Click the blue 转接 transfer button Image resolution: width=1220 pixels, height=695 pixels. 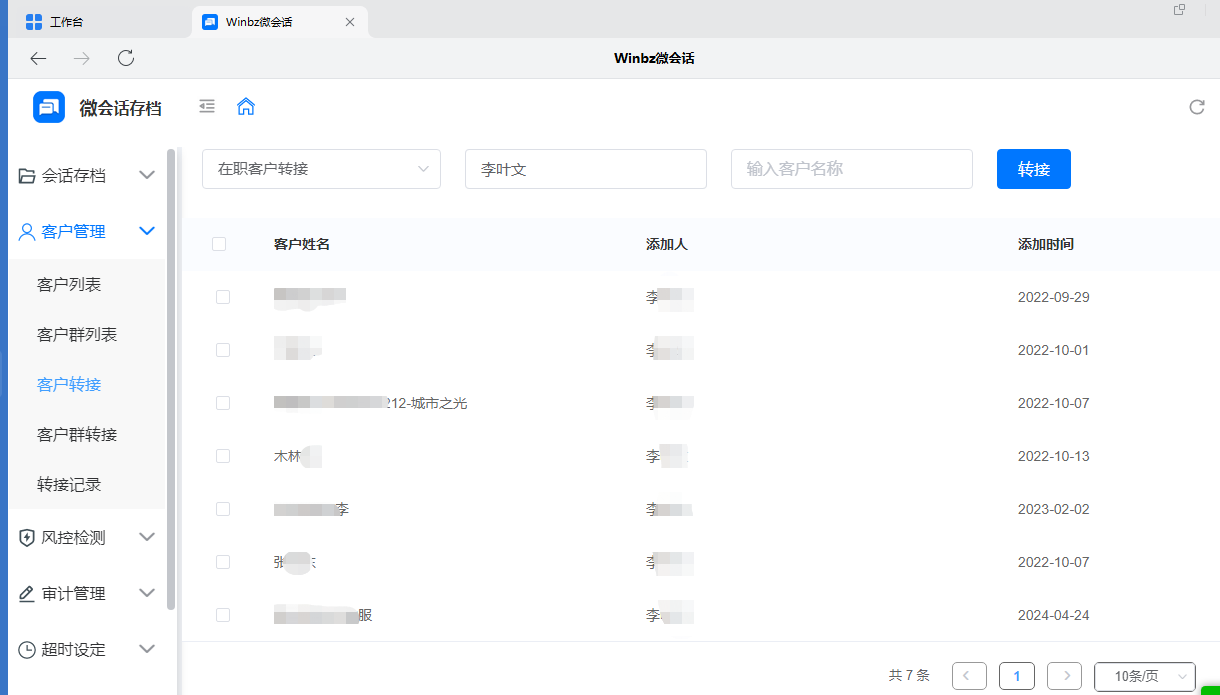(x=1033, y=169)
